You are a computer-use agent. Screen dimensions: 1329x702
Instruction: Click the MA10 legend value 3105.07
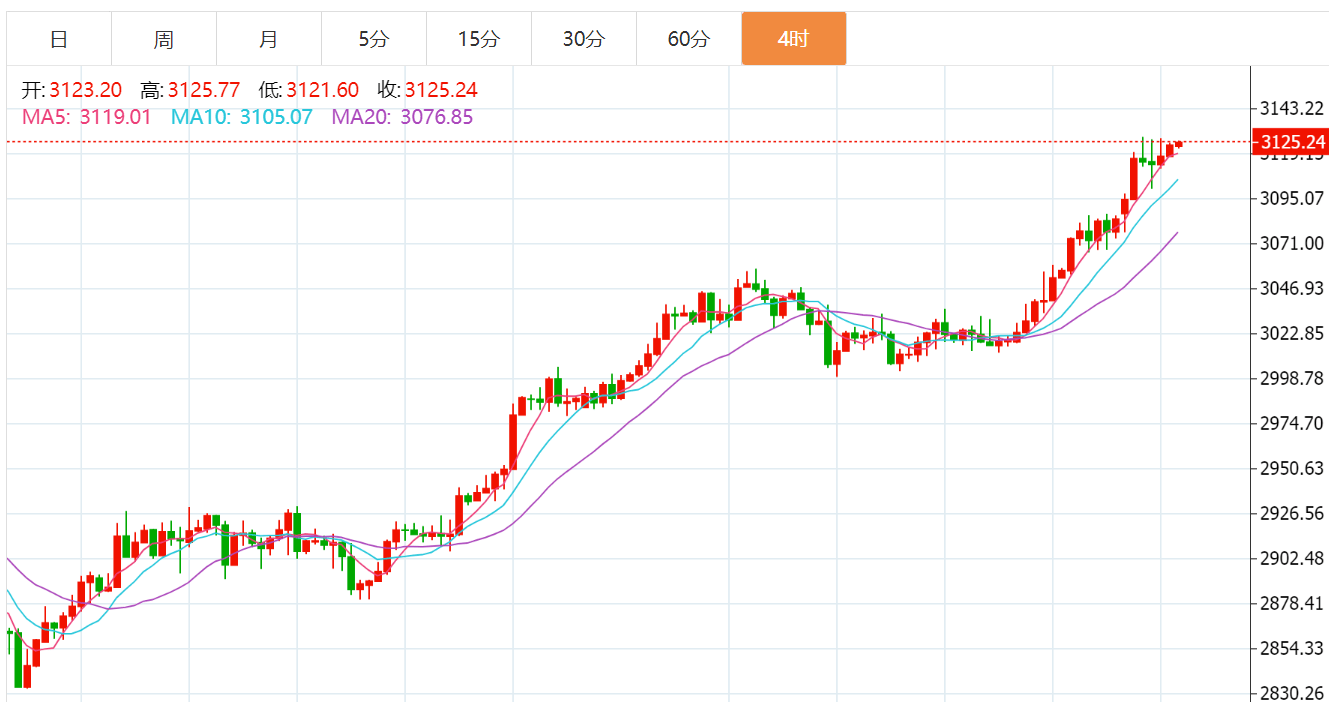(x=276, y=117)
